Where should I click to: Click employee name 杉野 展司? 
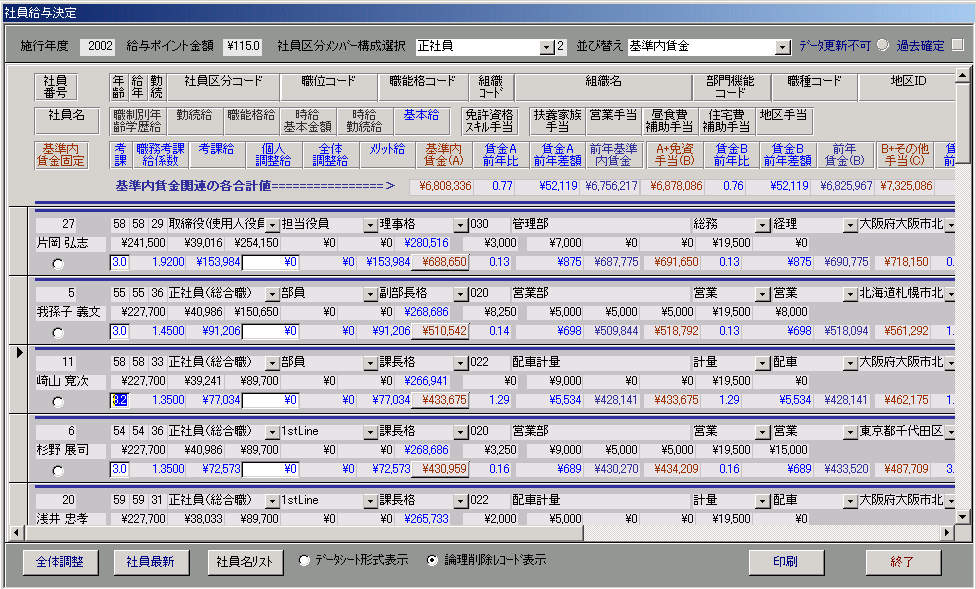tap(62, 450)
